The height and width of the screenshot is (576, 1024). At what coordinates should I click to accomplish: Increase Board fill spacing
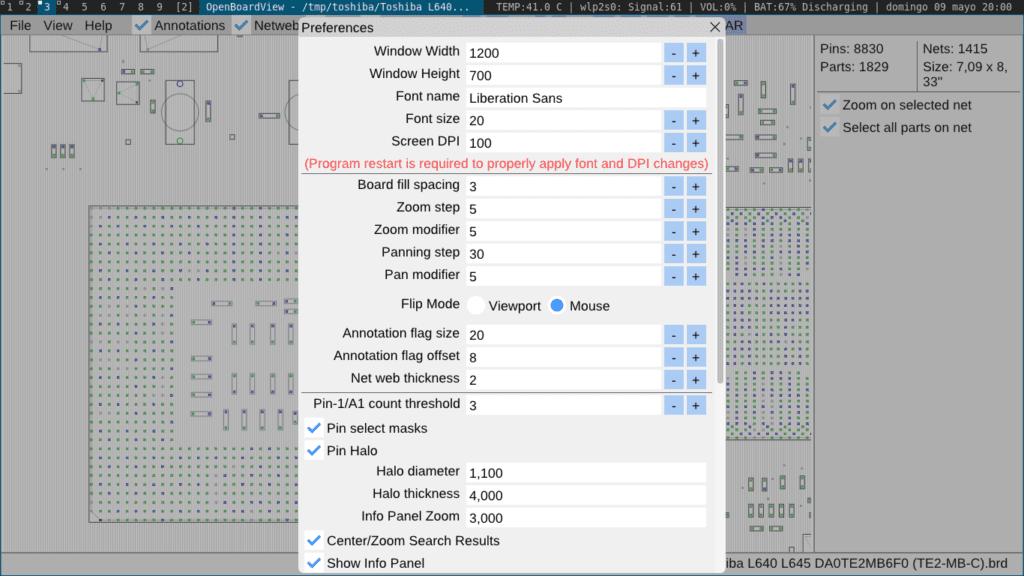pyautogui.click(x=696, y=187)
